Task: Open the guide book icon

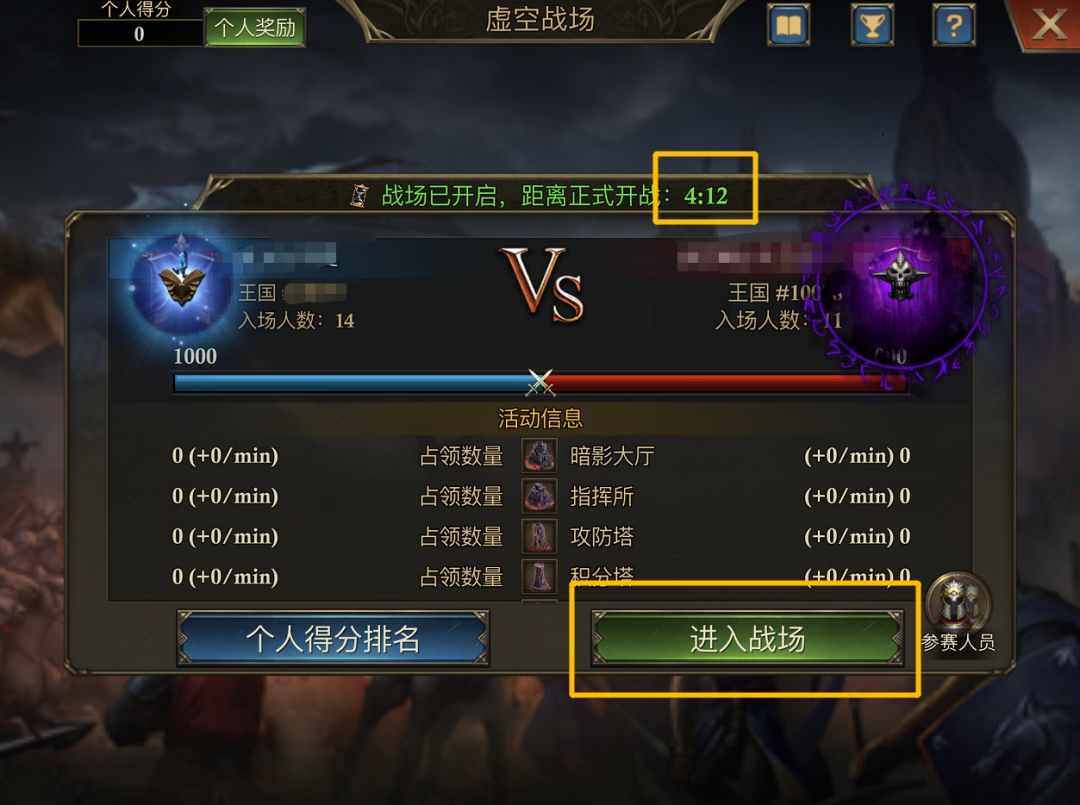Action: [788, 26]
